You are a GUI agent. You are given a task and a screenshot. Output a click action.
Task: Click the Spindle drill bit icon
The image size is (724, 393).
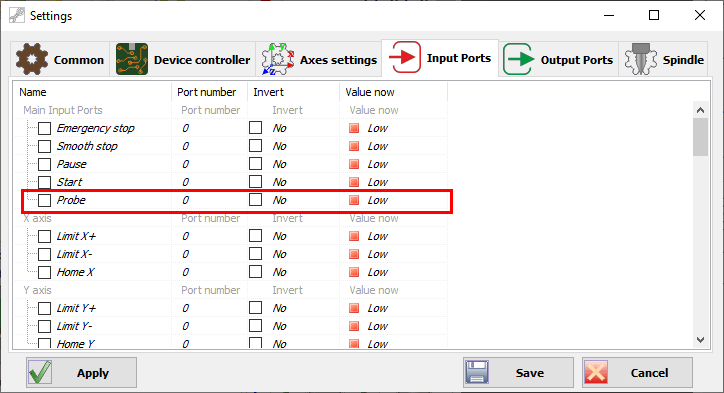click(641, 59)
